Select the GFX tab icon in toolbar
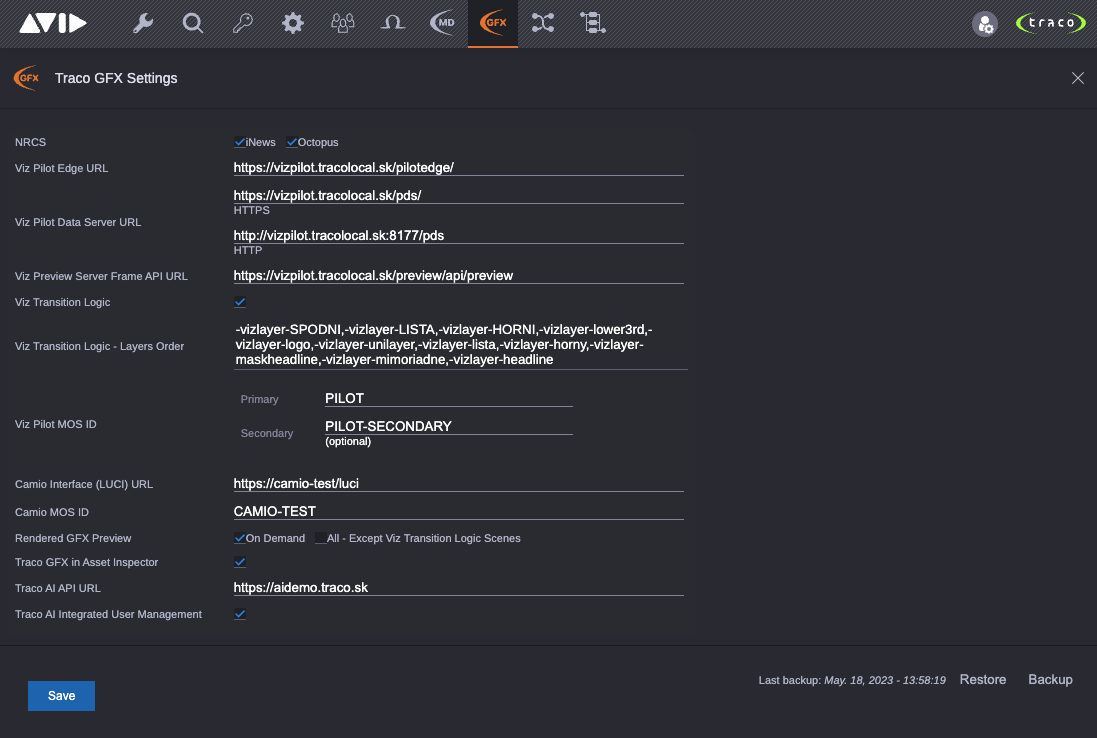The height and width of the screenshot is (738, 1097). 493,23
